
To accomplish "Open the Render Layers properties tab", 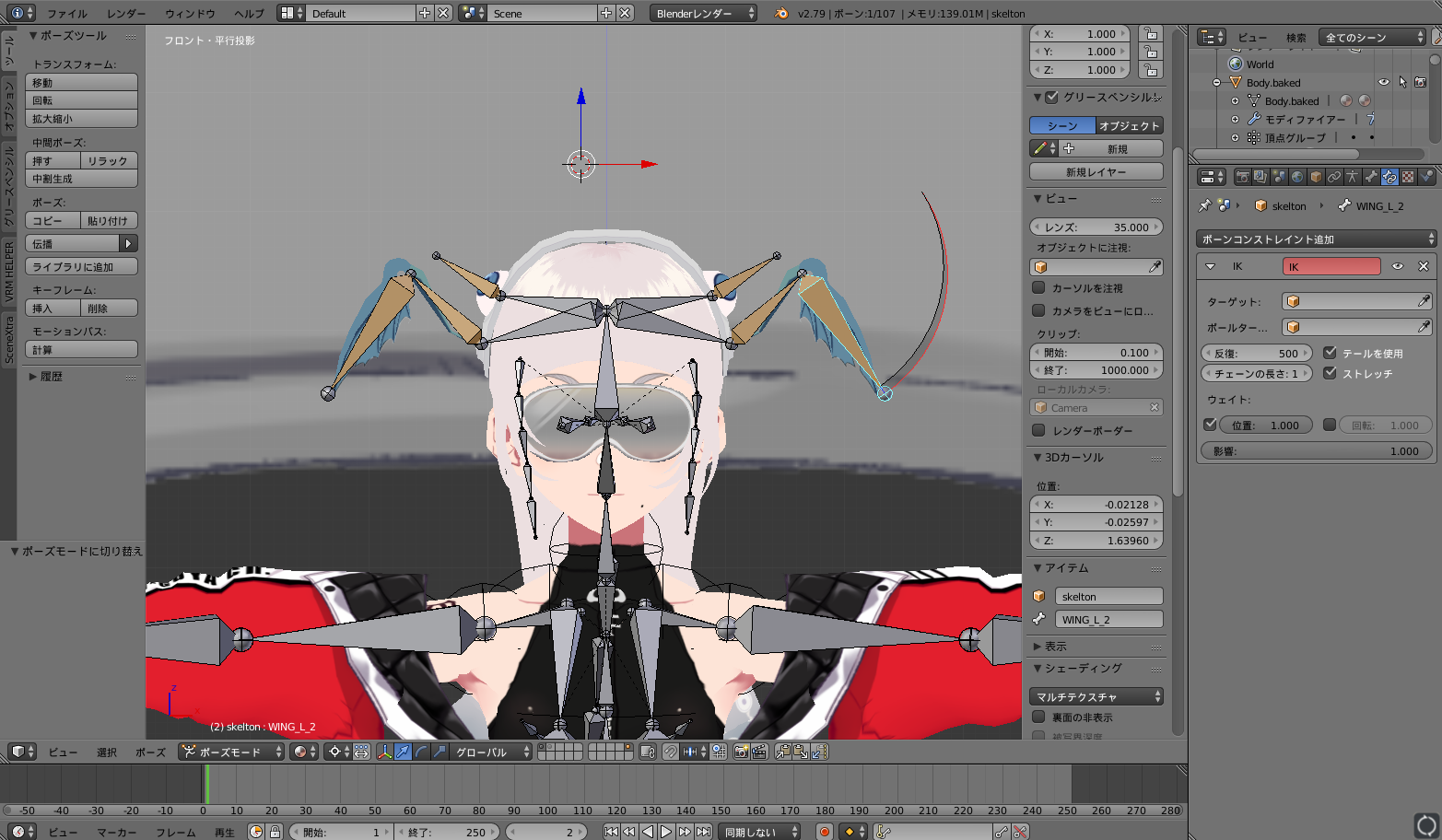I will tap(1260, 177).
